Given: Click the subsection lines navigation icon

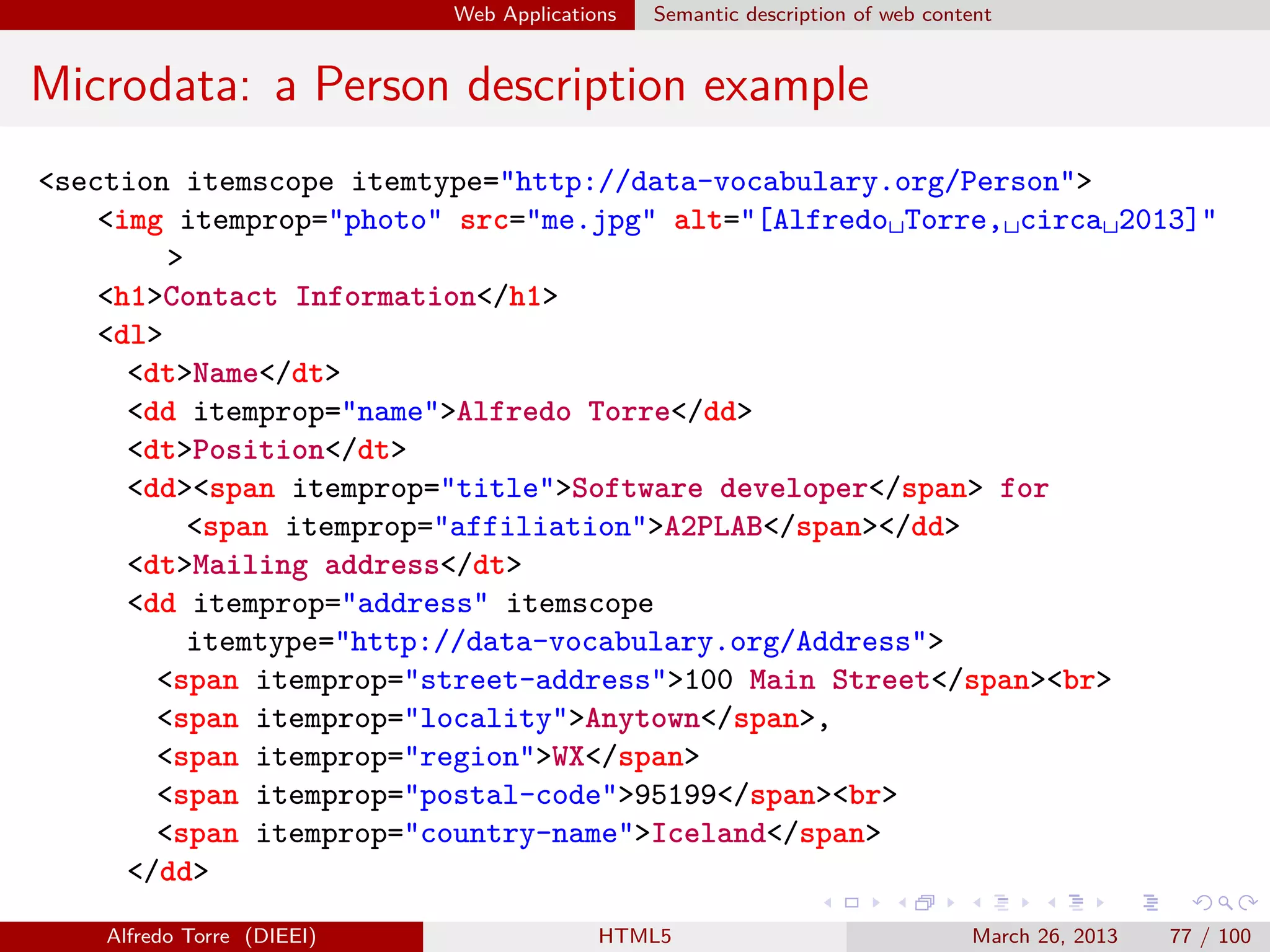Looking at the screenshot, I should [x=1001, y=902].
